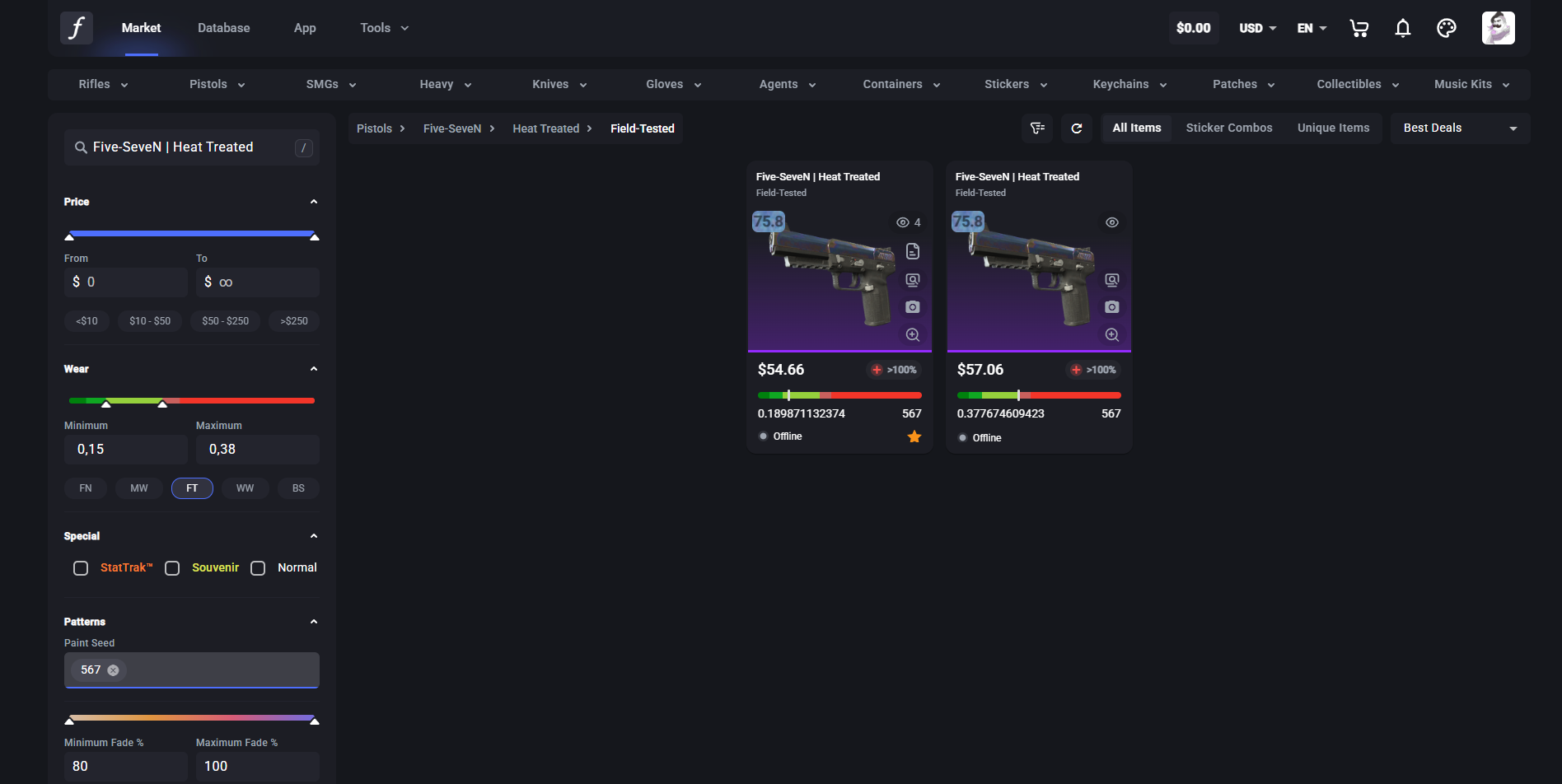Inspect in-game icon on $54.66 listing
This screenshot has width=1562, height=784.
click(x=913, y=280)
